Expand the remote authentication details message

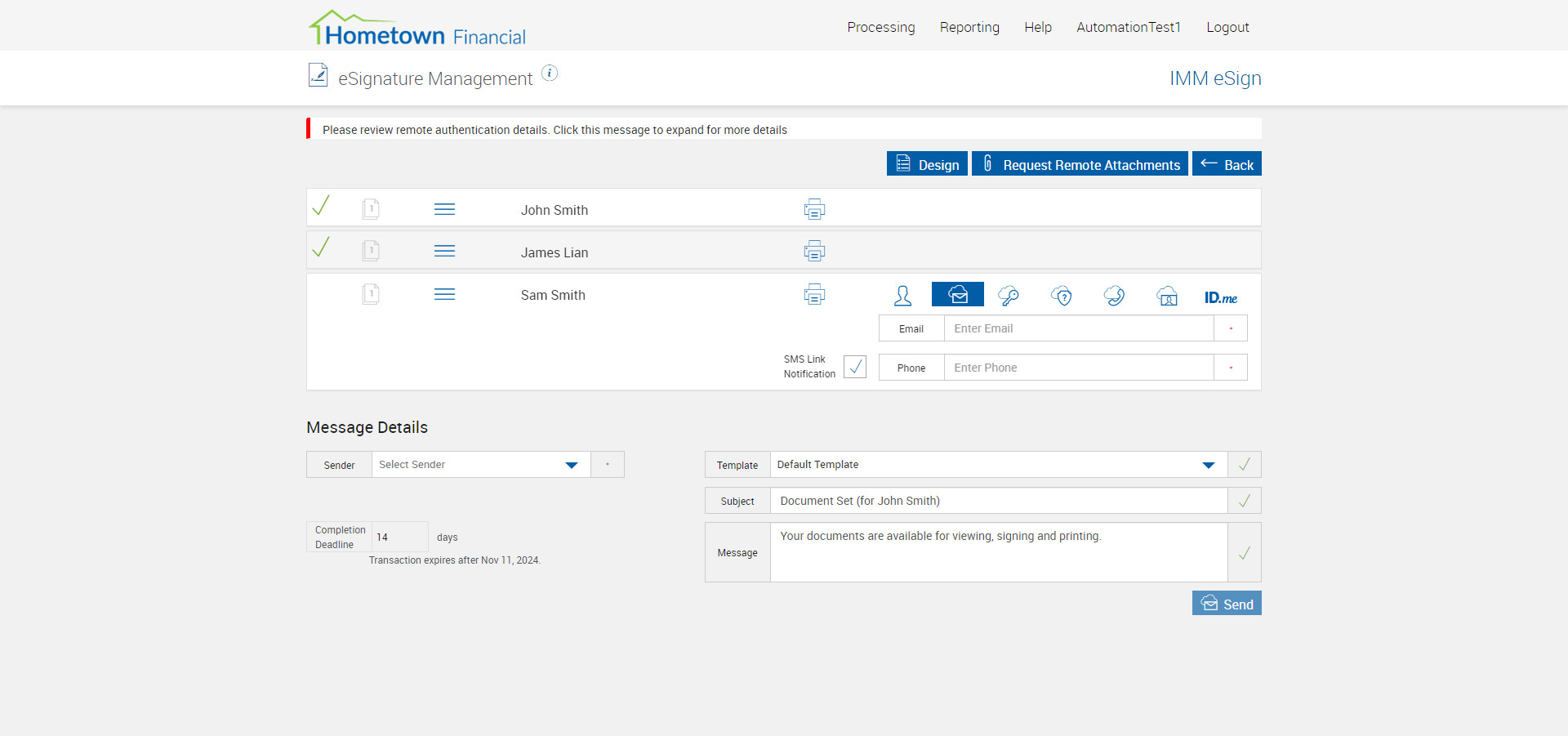(x=555, y=130)
